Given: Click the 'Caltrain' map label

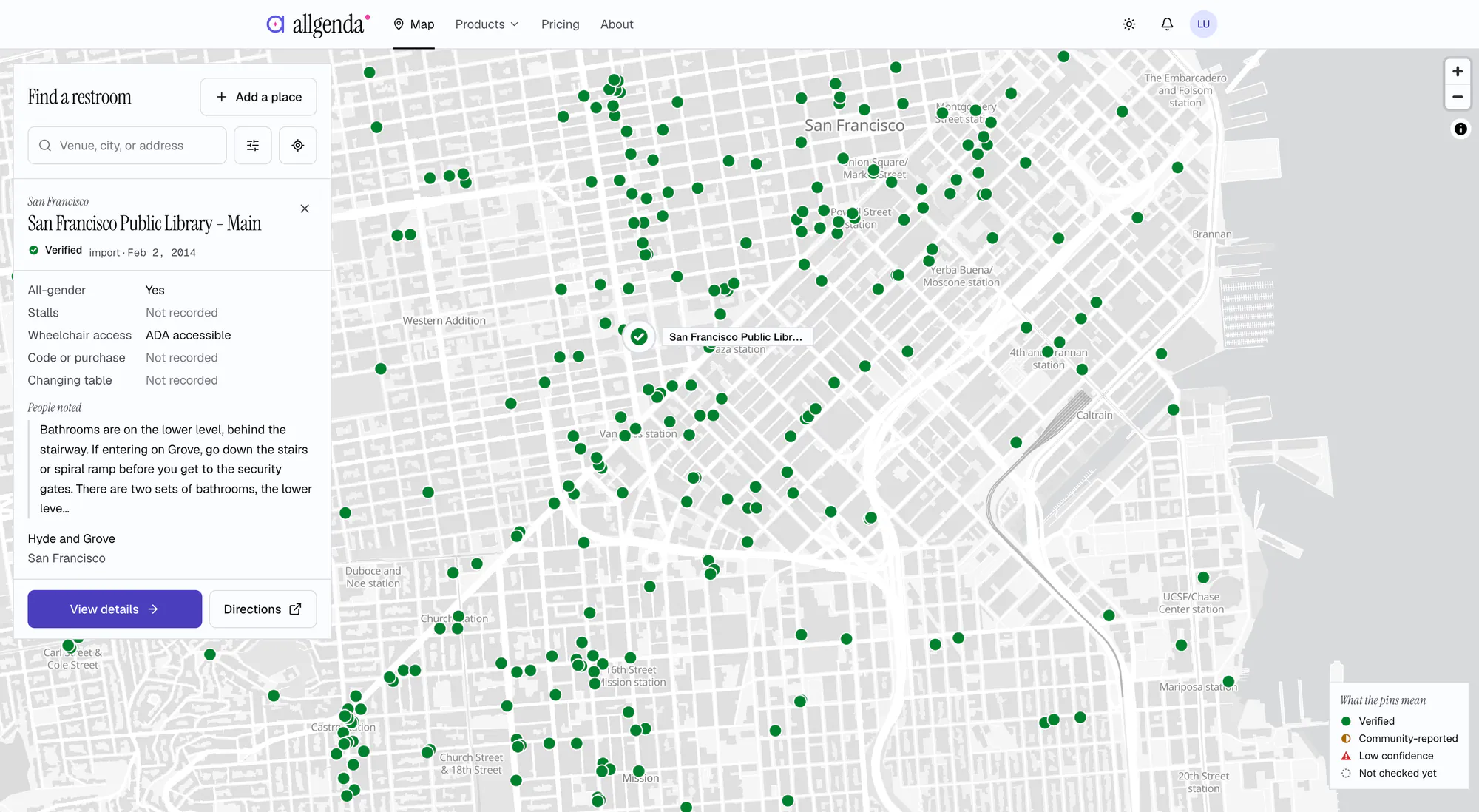Looking at the screenshot, I should 1094,415.
